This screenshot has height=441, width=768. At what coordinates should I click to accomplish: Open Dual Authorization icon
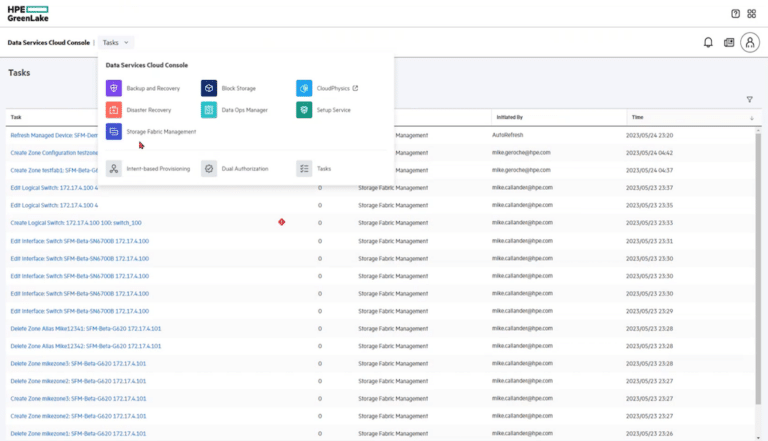click(209, 169)
